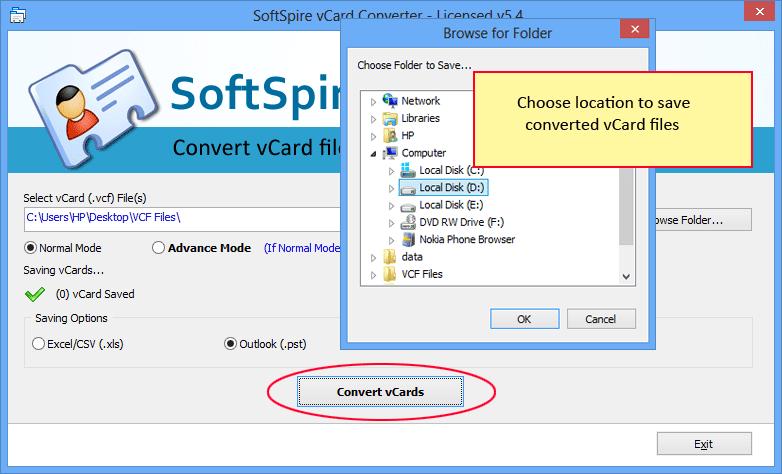Select the Normal Mode radio button
782x474 pixels.
coord(30,248)
